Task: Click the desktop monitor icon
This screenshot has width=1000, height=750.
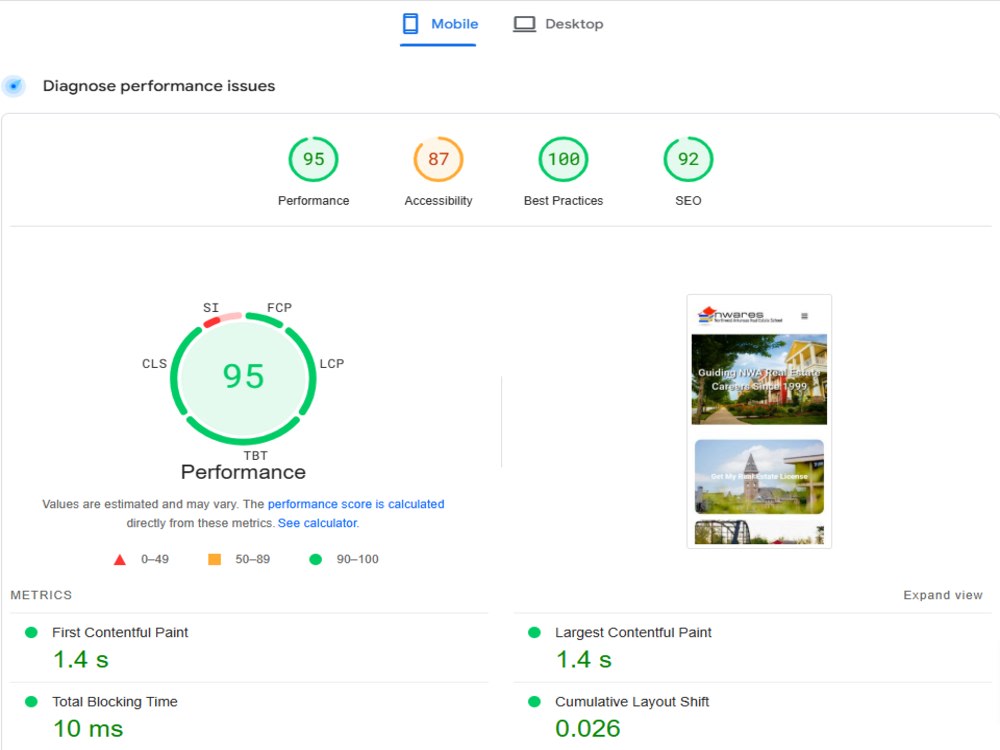Action: click(x=524, y=24)
